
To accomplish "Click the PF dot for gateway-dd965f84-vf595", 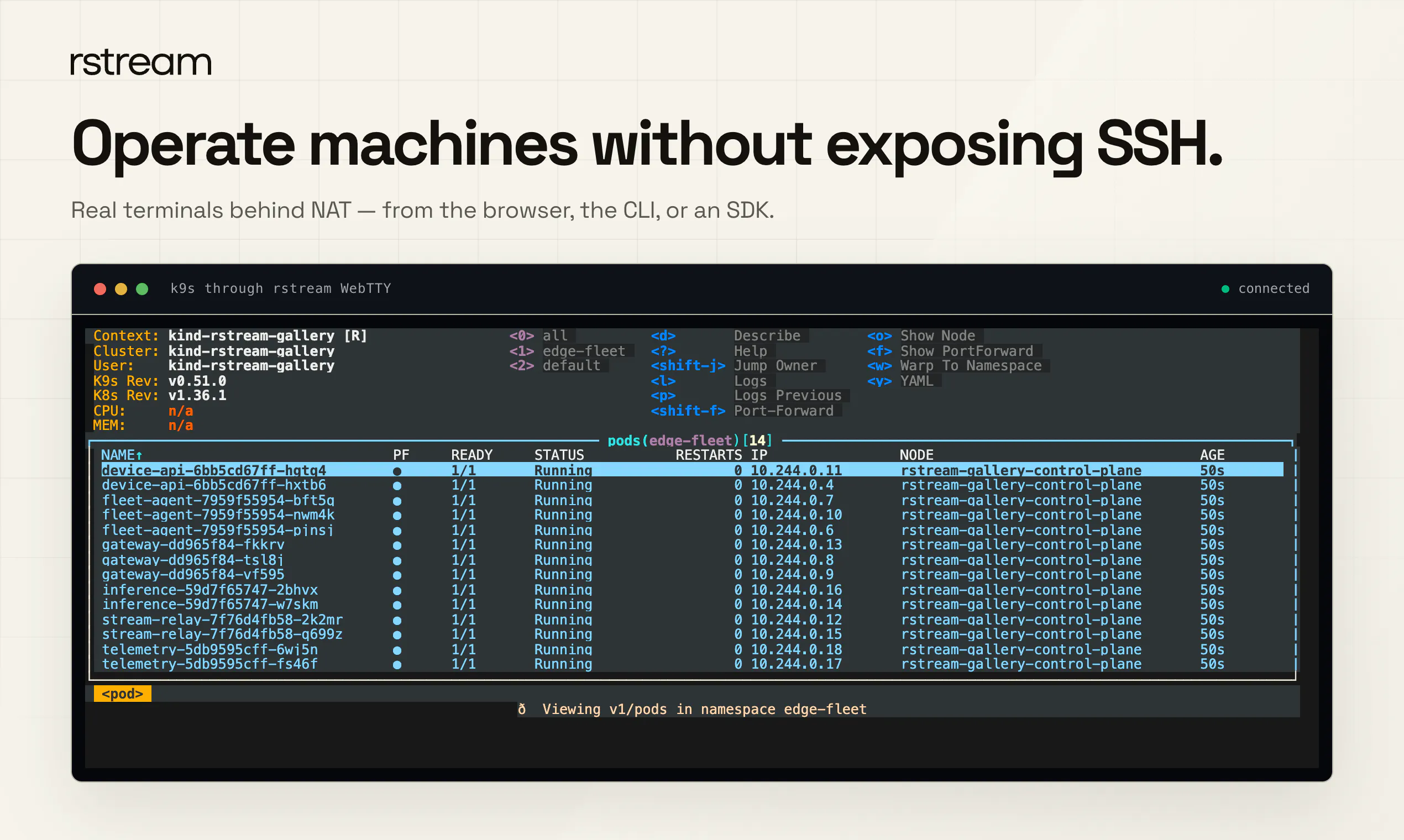I will [x=397, y=575].
